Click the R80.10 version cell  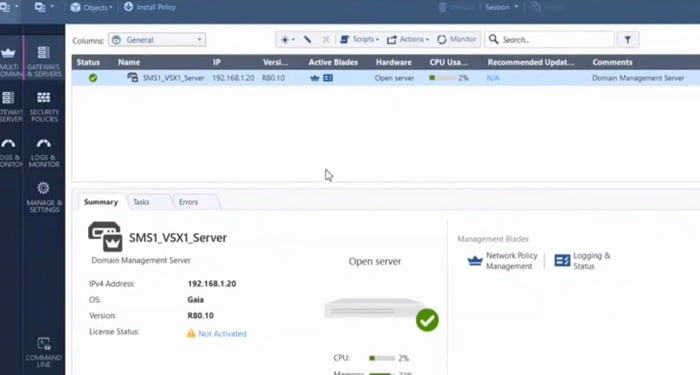click(273, 78)
